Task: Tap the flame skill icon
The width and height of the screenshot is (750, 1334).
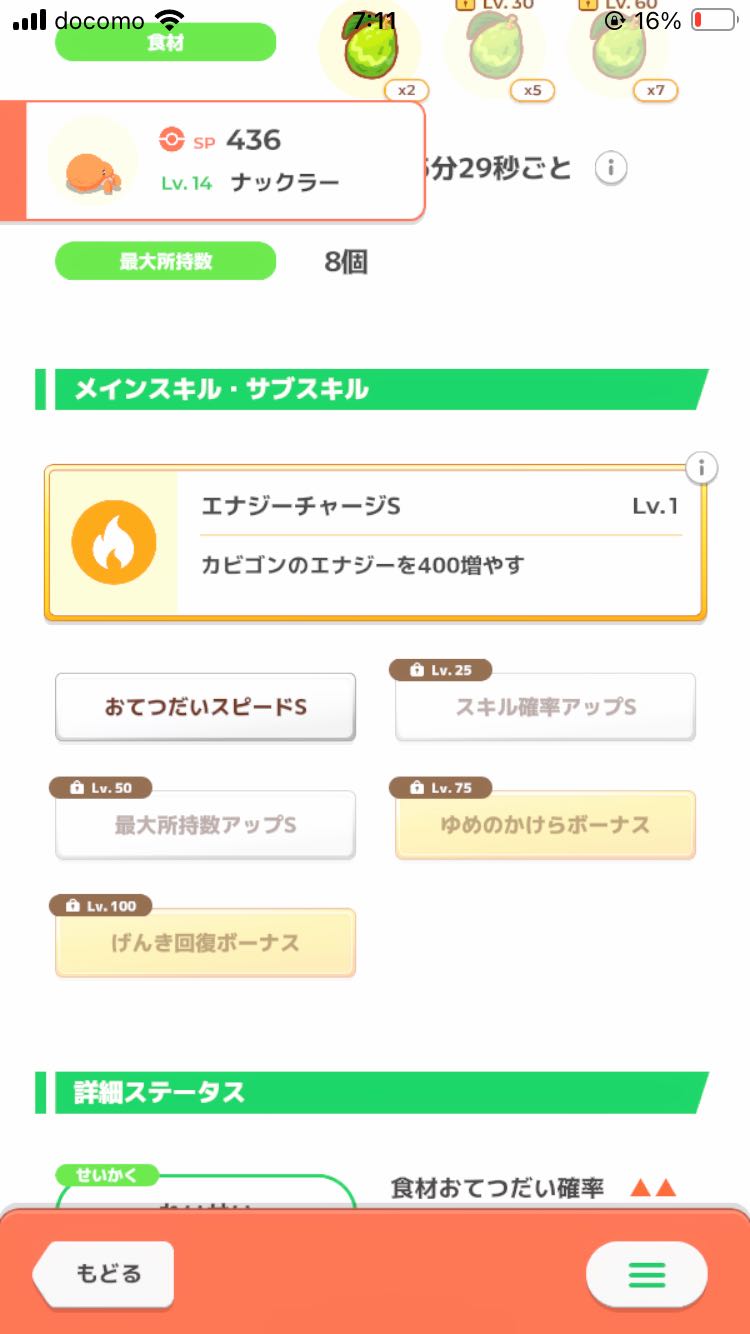Action: tap(114, 542)
